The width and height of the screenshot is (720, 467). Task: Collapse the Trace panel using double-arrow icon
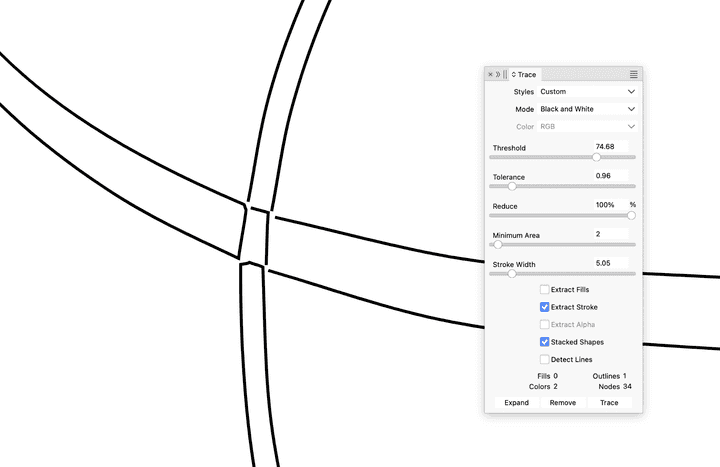pos(498,74)
